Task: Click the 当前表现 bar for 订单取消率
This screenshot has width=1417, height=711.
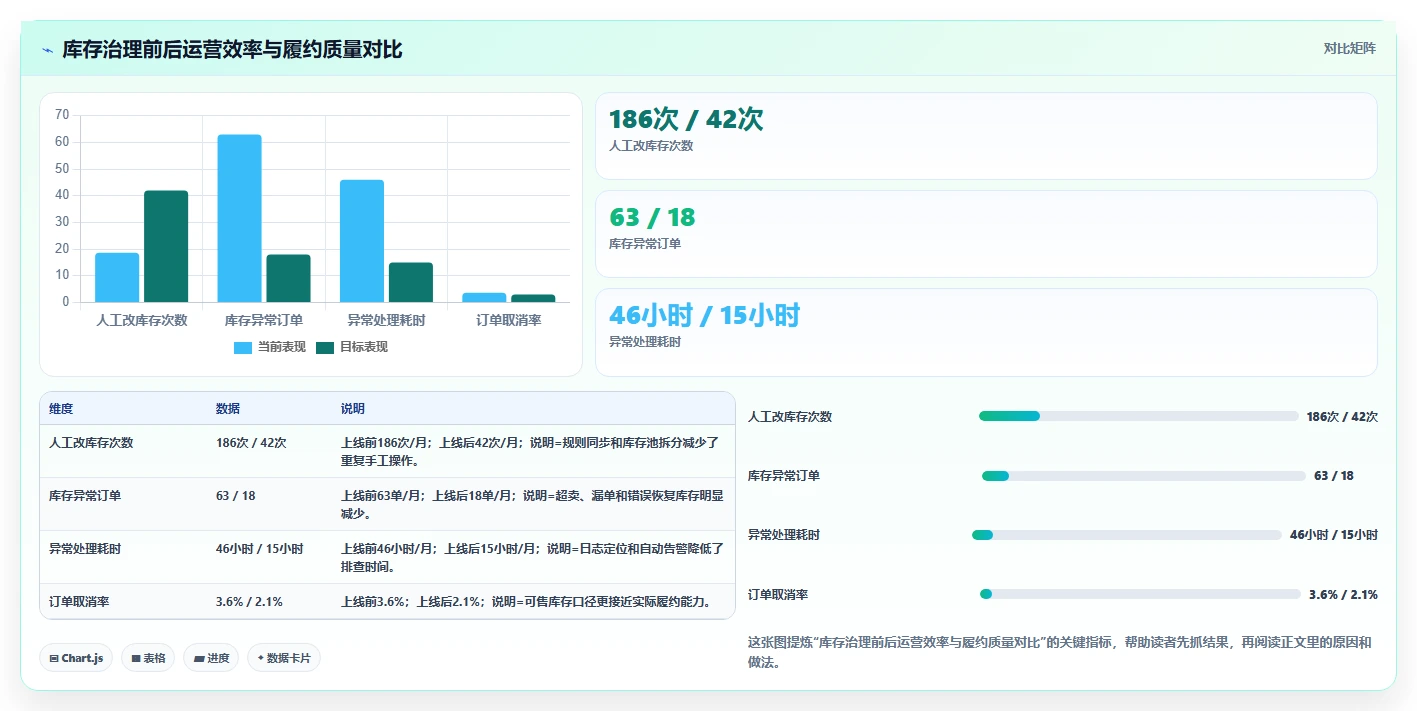Action: pos(484,297)
